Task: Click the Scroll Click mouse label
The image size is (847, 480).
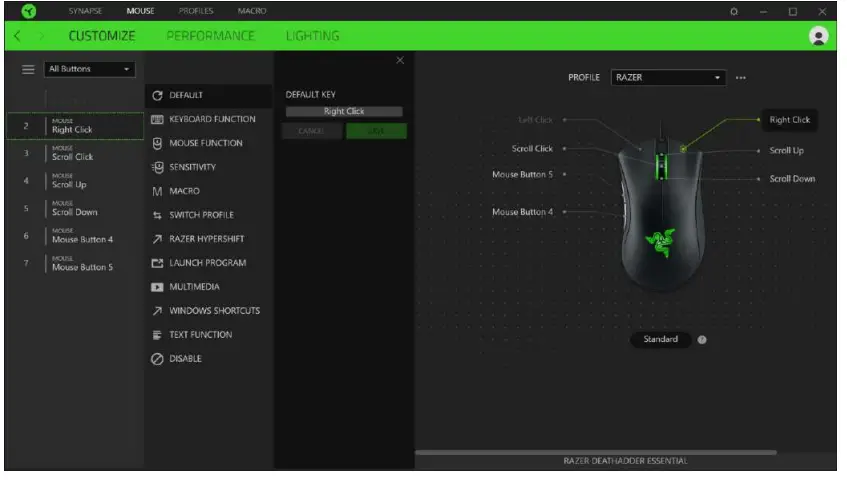Action: click(x=532, y=148)
